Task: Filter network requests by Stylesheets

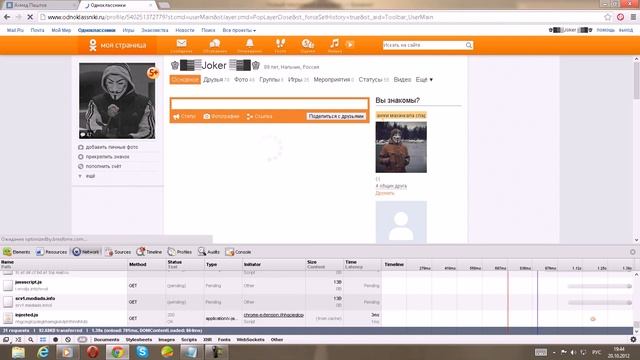Action: (138, 340)
